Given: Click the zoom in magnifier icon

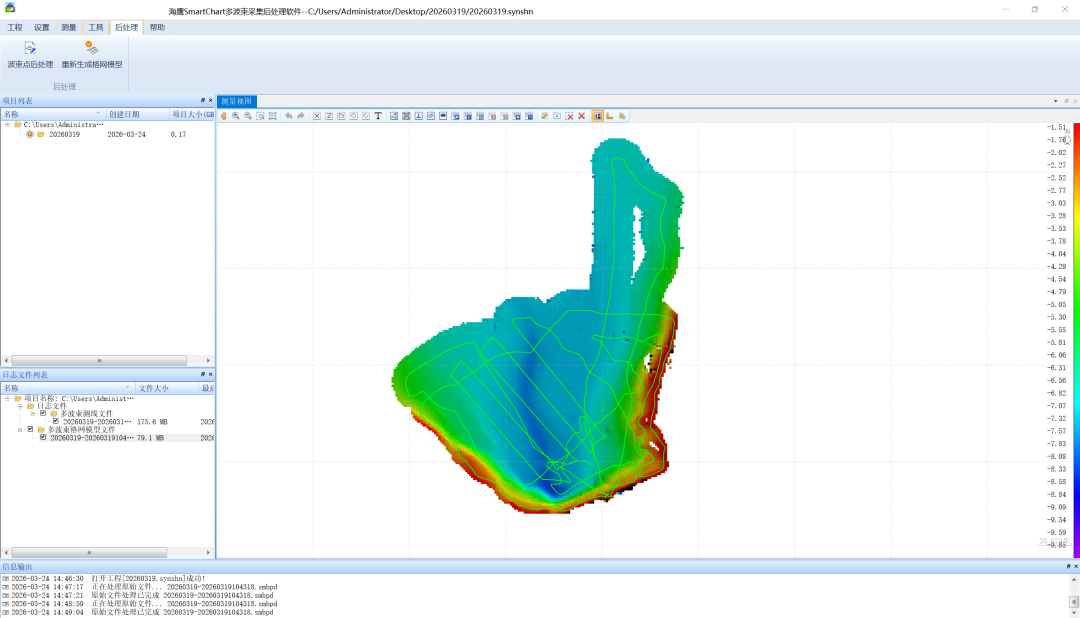Looking at the screenshot, I should pos(236,116).
